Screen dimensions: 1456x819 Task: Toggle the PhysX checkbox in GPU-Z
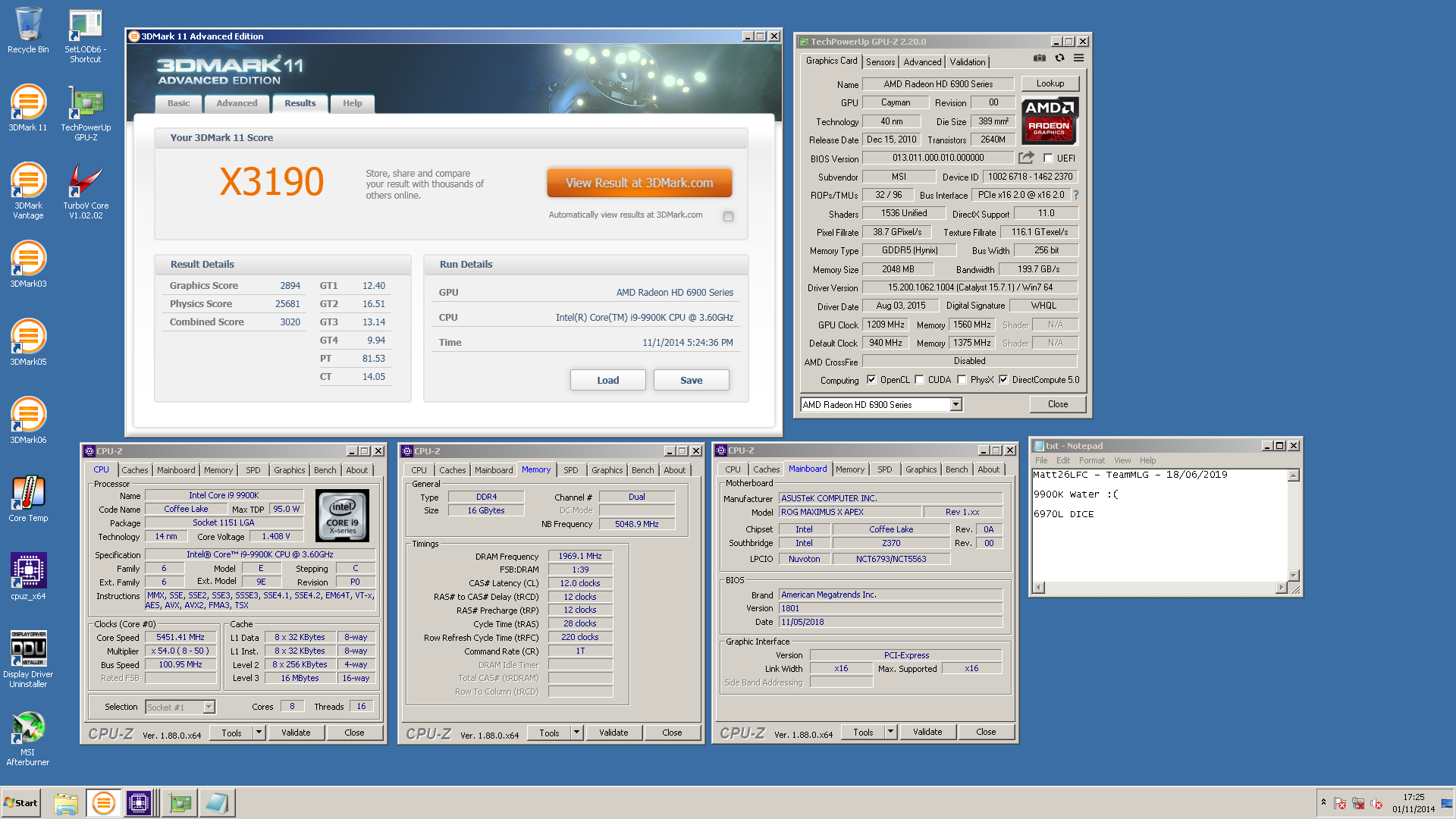(962, 380)
